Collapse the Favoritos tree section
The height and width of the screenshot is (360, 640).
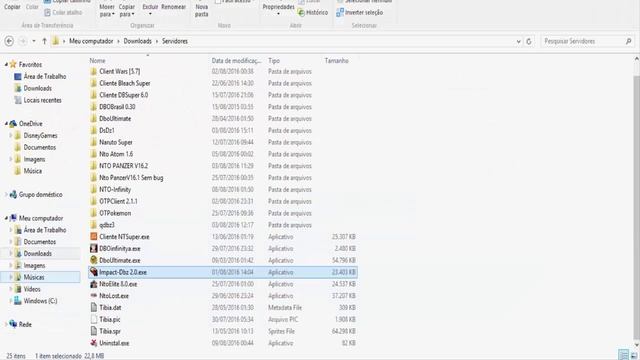(6, 64)
